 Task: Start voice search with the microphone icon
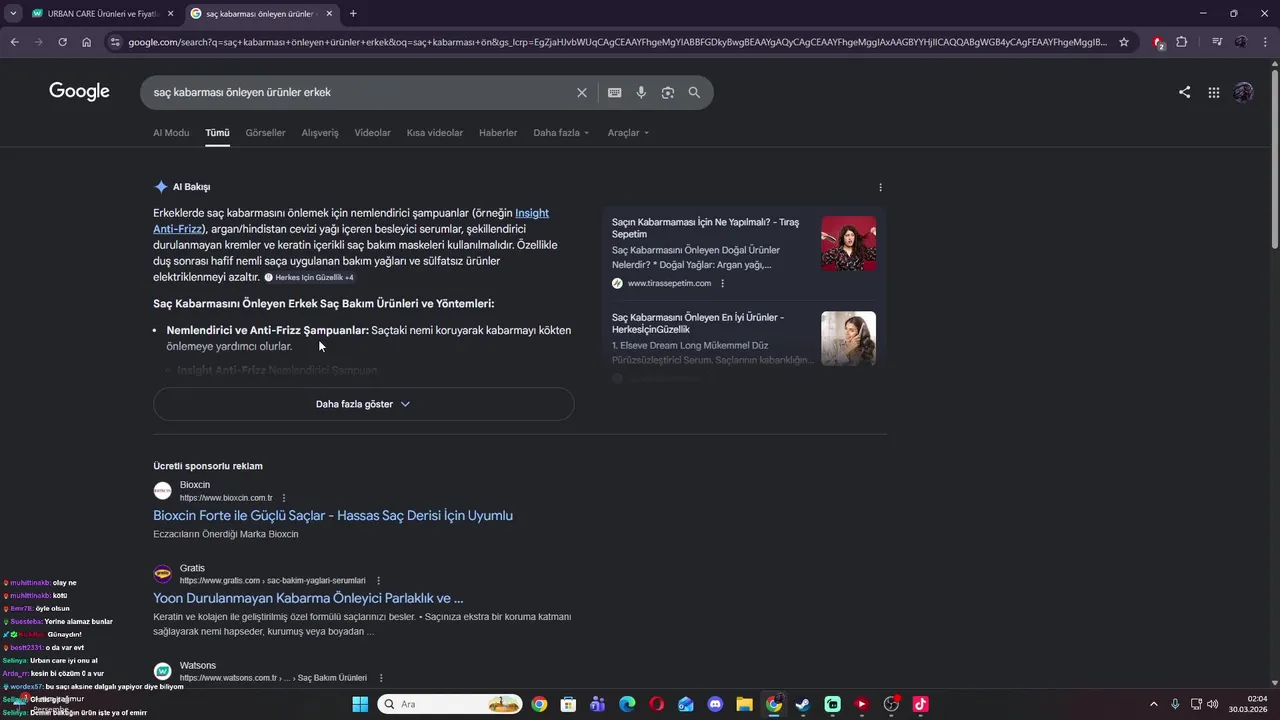pos(641,92)
